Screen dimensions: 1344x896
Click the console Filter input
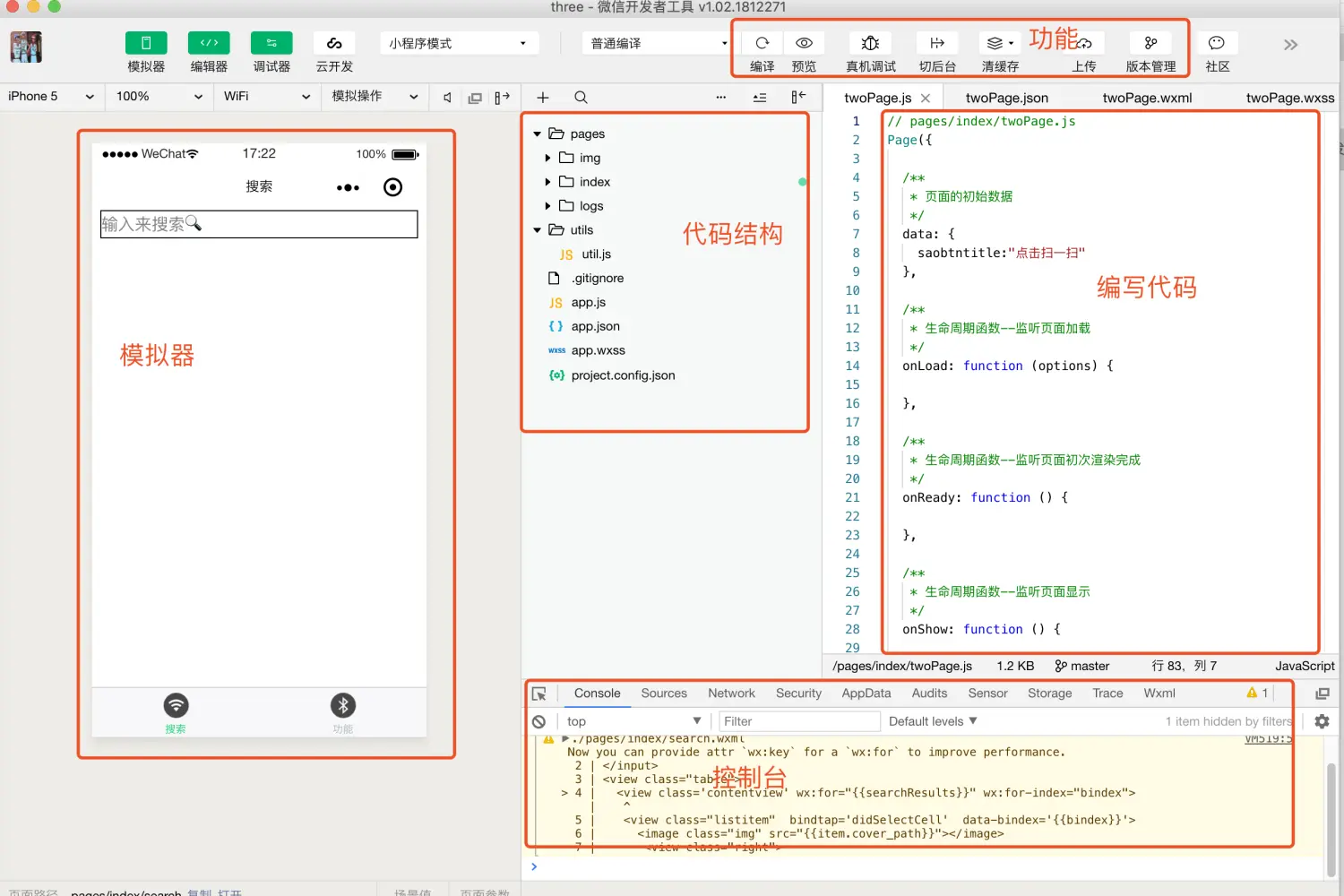tap(799, 721)
